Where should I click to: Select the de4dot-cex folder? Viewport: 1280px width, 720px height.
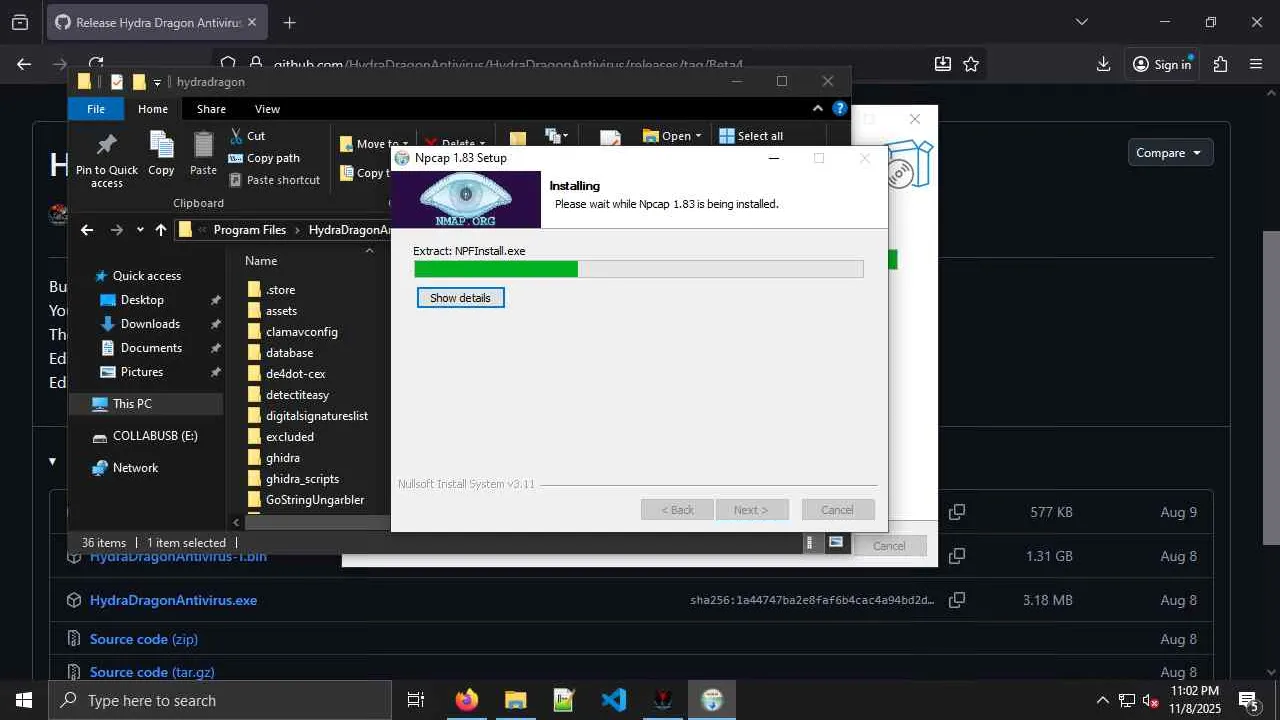[295, 374]
